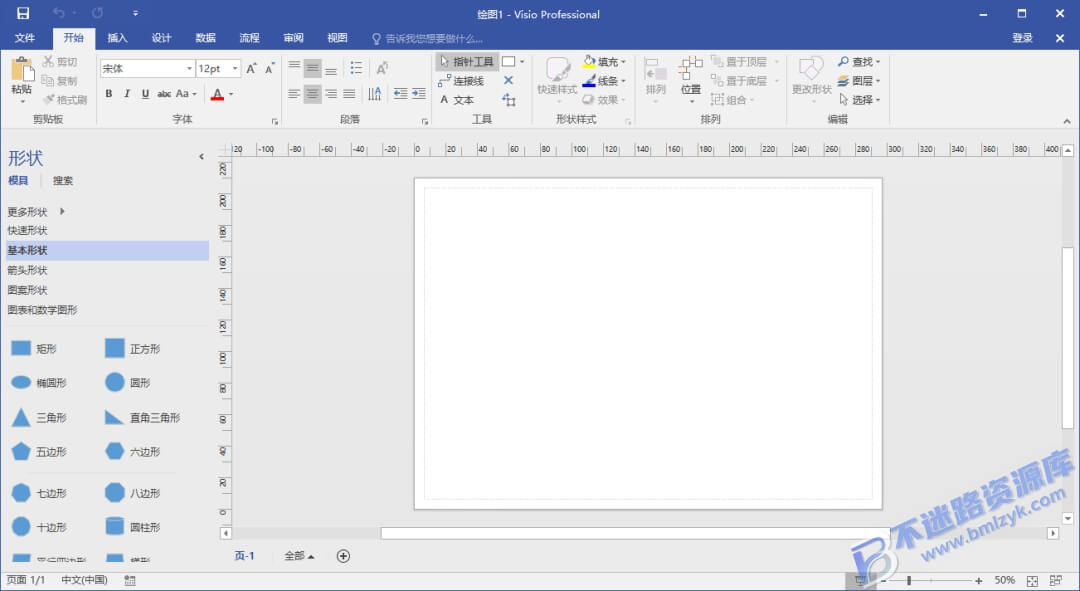Click the Text Direction icon
Viewport: 1080px width, 591px height.
[375, 94]
